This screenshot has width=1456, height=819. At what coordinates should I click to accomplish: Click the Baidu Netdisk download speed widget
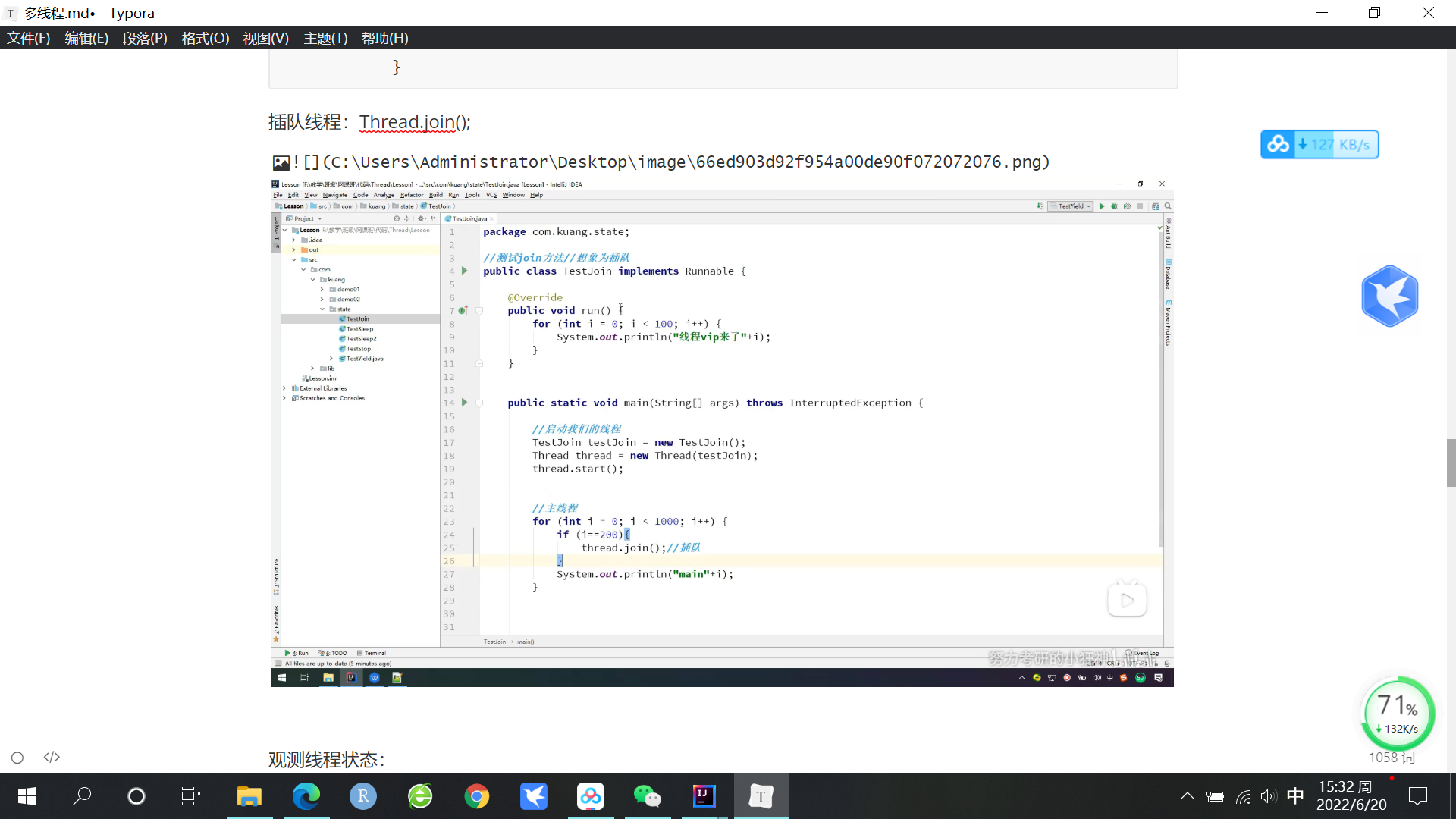click(x=1319, y=145)
